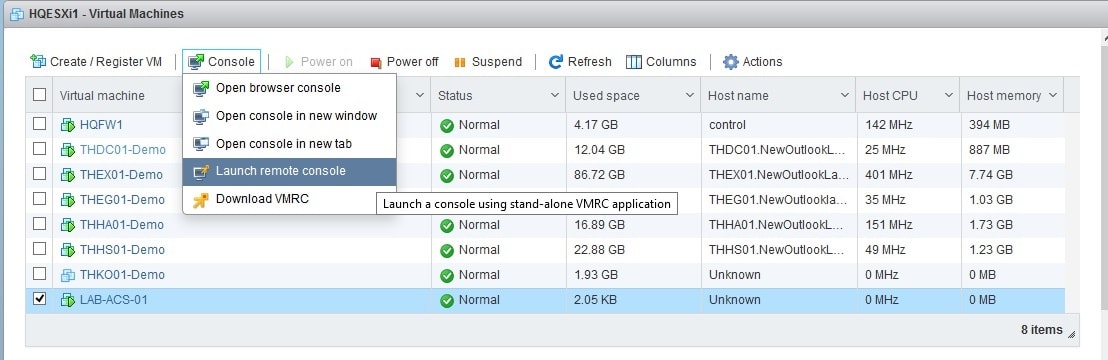1108x360 pixels.
Task: Check the THKO01-Demo row checkbox
Action: [x=40, y=273]
